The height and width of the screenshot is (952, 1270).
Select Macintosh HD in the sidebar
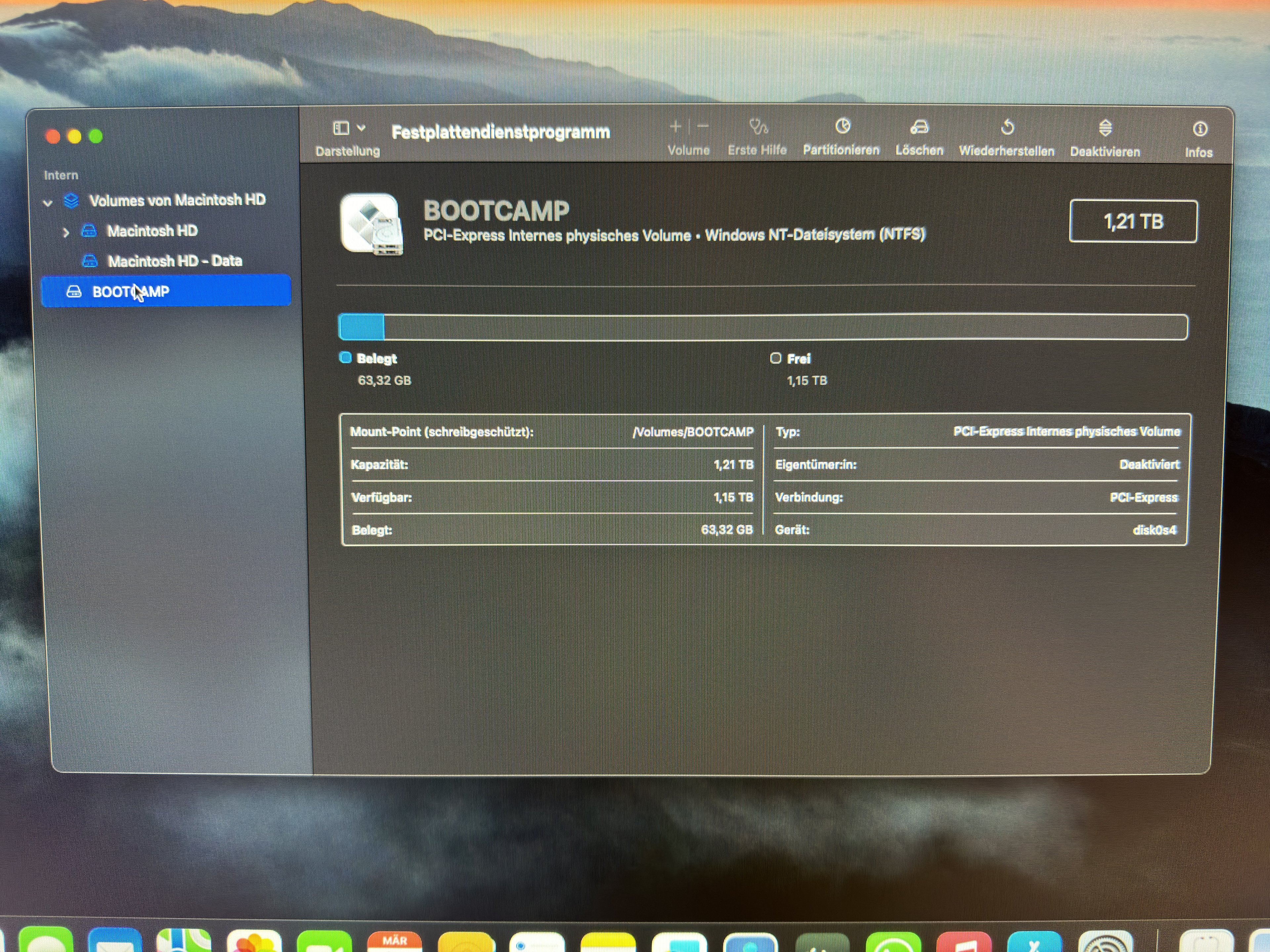(152, 231)
